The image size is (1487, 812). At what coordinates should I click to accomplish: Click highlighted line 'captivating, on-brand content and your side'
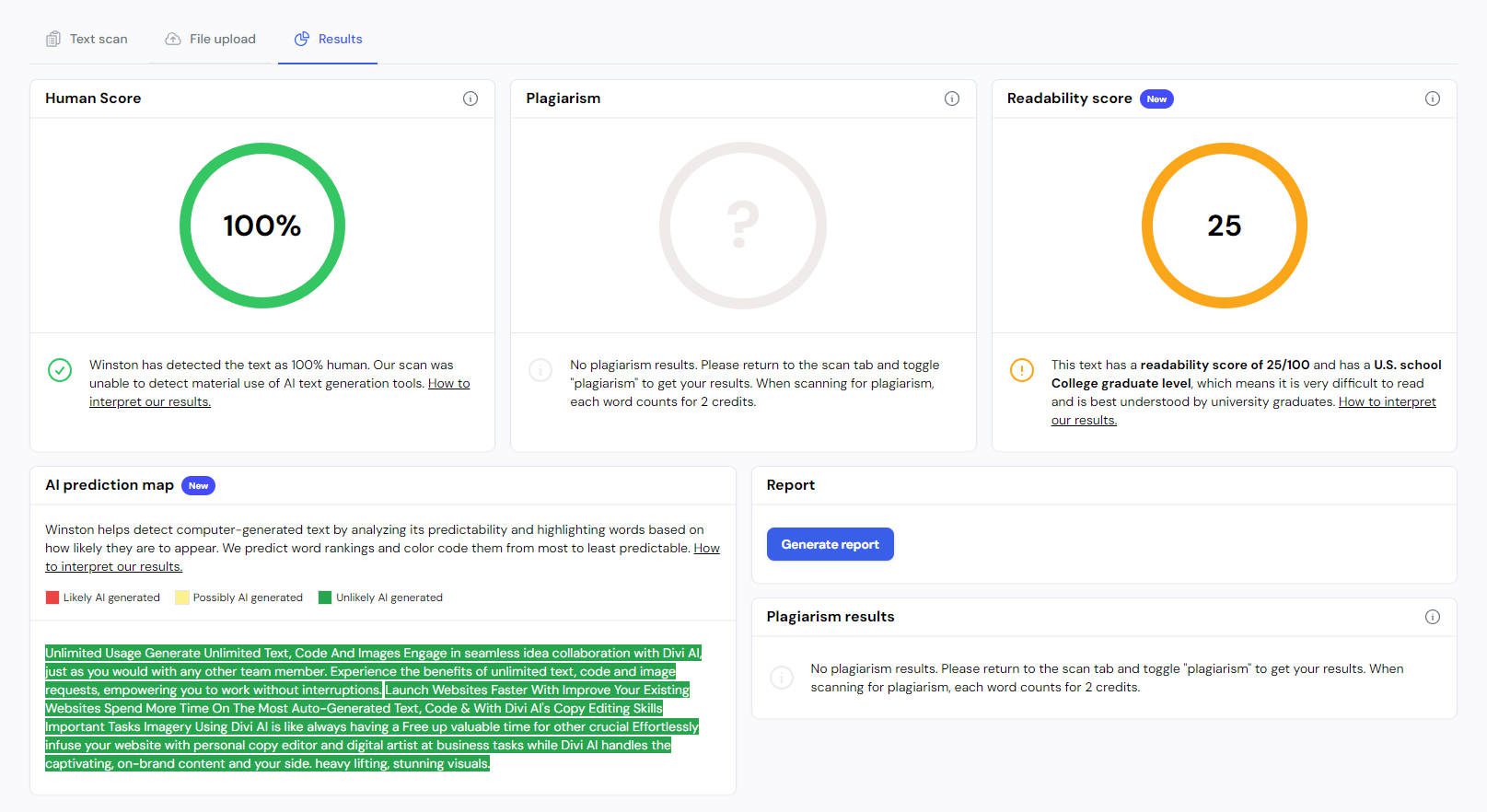click(x=178, y=763)
